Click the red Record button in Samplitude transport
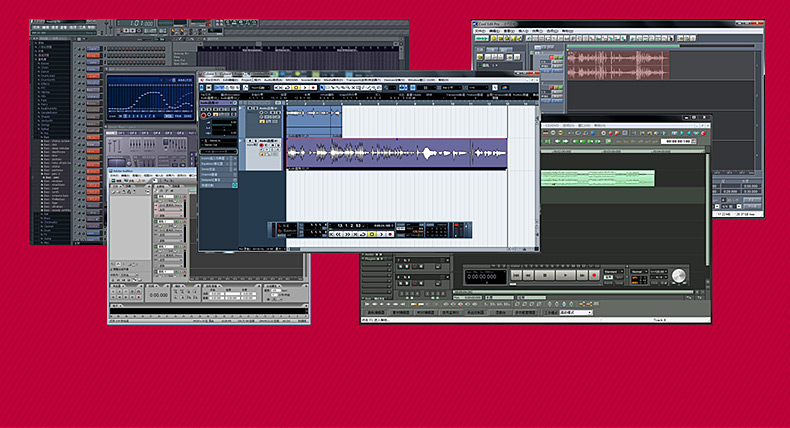Screen dimensions: 790x428 click(594, 275)
